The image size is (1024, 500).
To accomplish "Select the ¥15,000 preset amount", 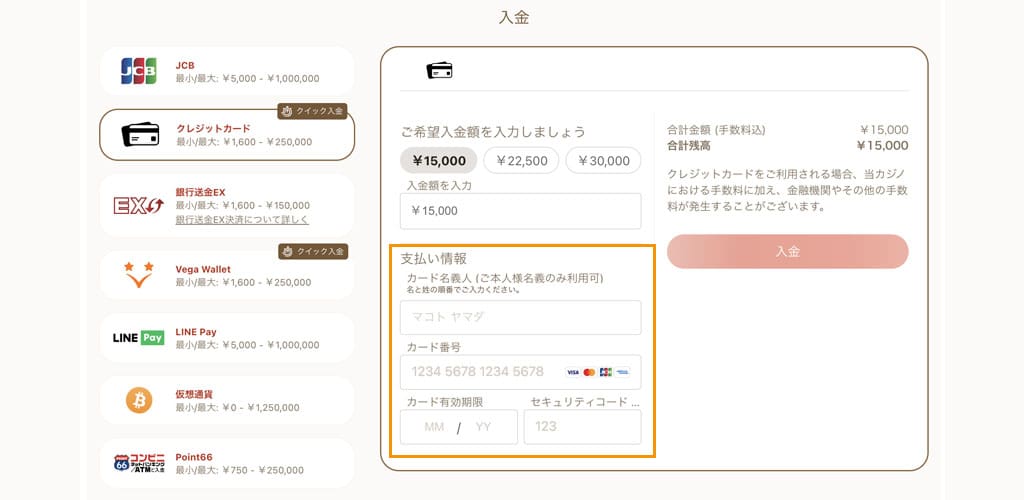I will coord(438,161).
